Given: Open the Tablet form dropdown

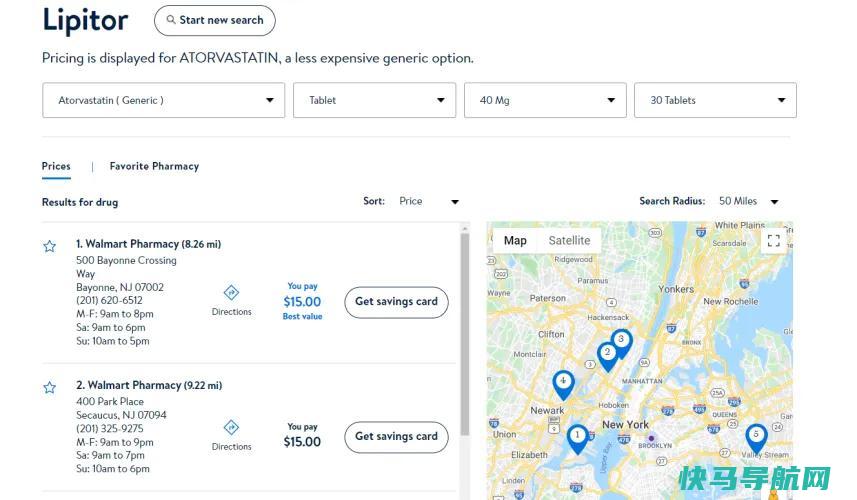Looking at the screenshot, I should click(374, 100).
